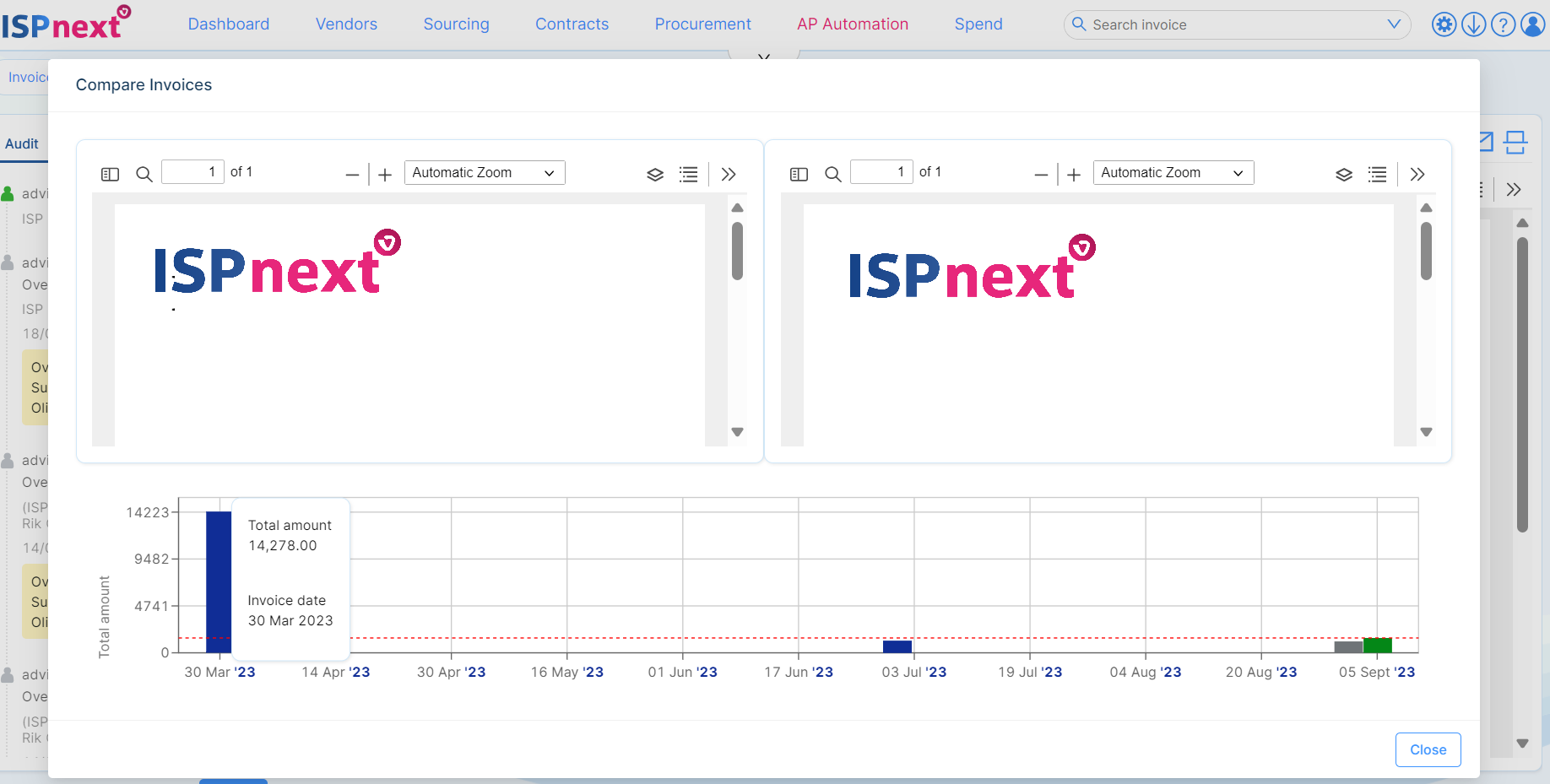This screenshot has height=784, width=1550.
Task: Click scroll down arrow in right viewer
Action: click(1426, 432)
